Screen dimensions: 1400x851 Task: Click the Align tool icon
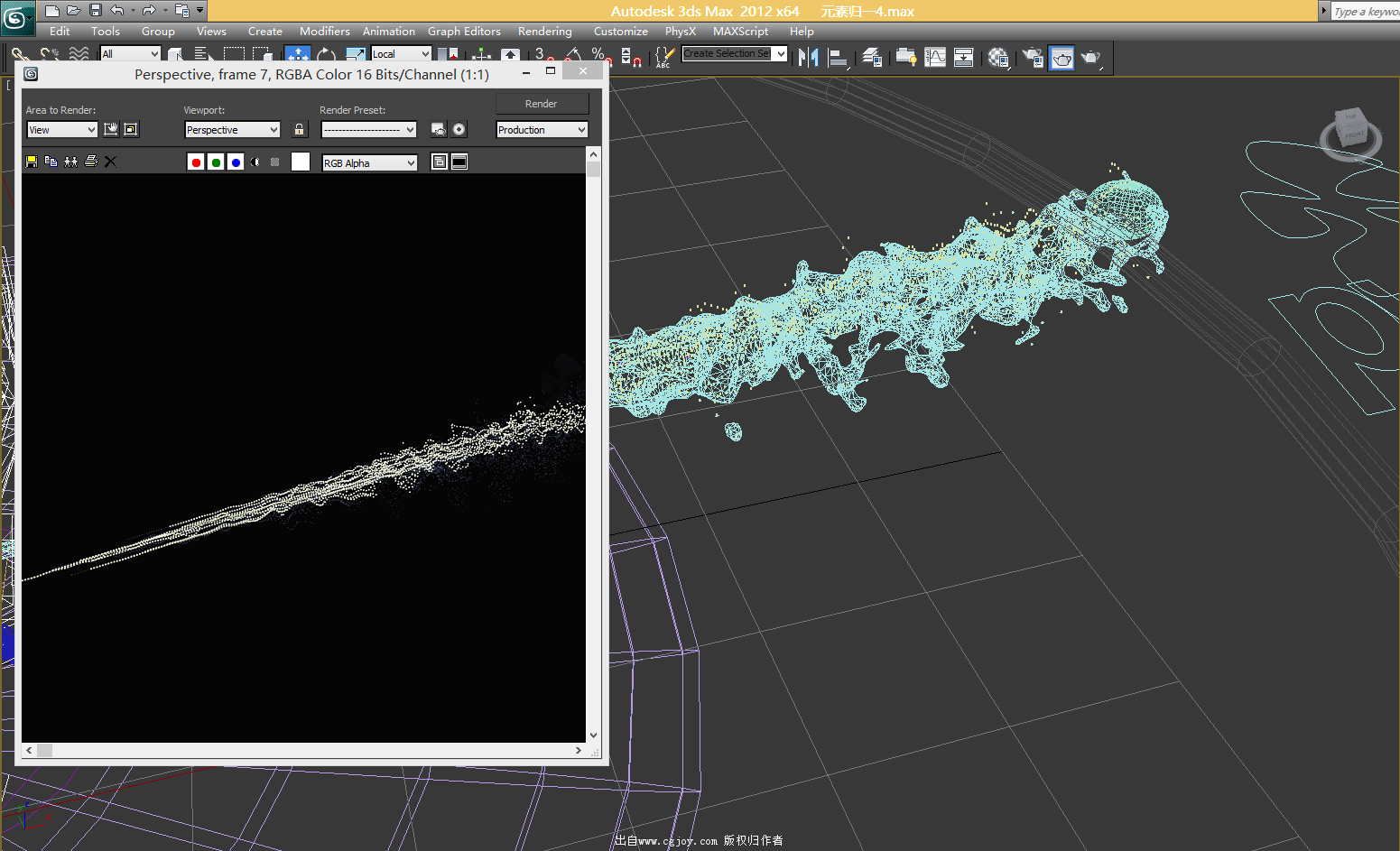tap(839, 58)
